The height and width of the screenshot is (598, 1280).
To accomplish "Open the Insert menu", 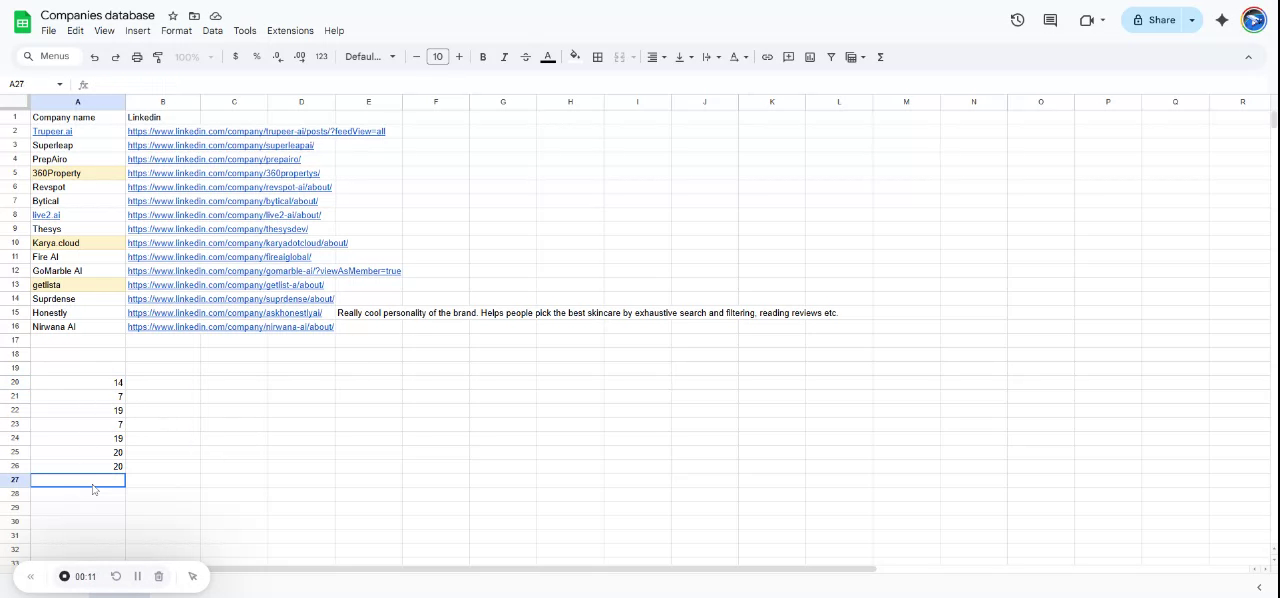I will tap(138, 31).
